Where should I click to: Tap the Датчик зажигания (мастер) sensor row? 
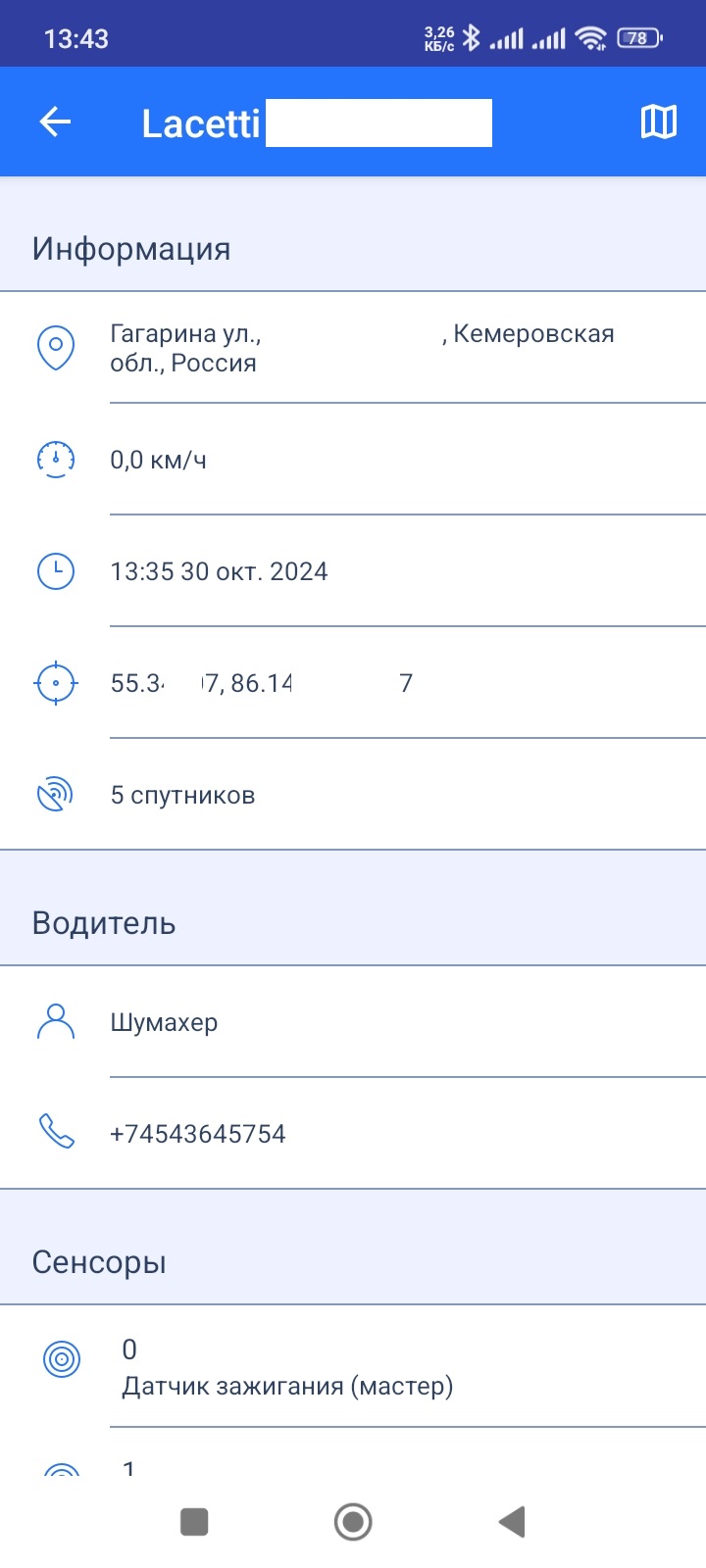(x=353, y=1366)
